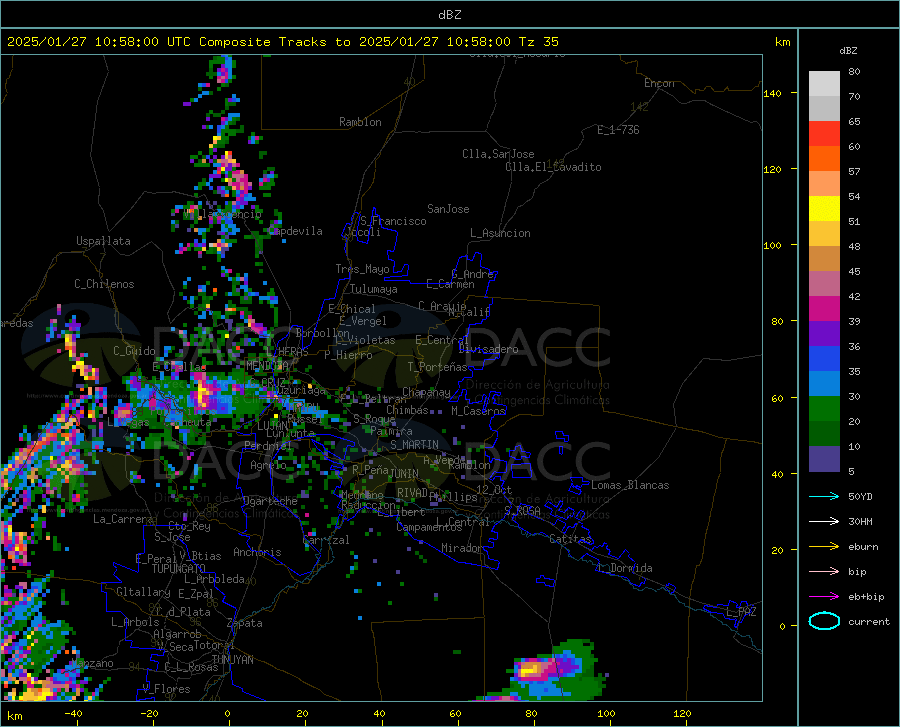Select the red 60 dBZ color swatch
The image size is (900, 727).
click(x=824, y=134)
